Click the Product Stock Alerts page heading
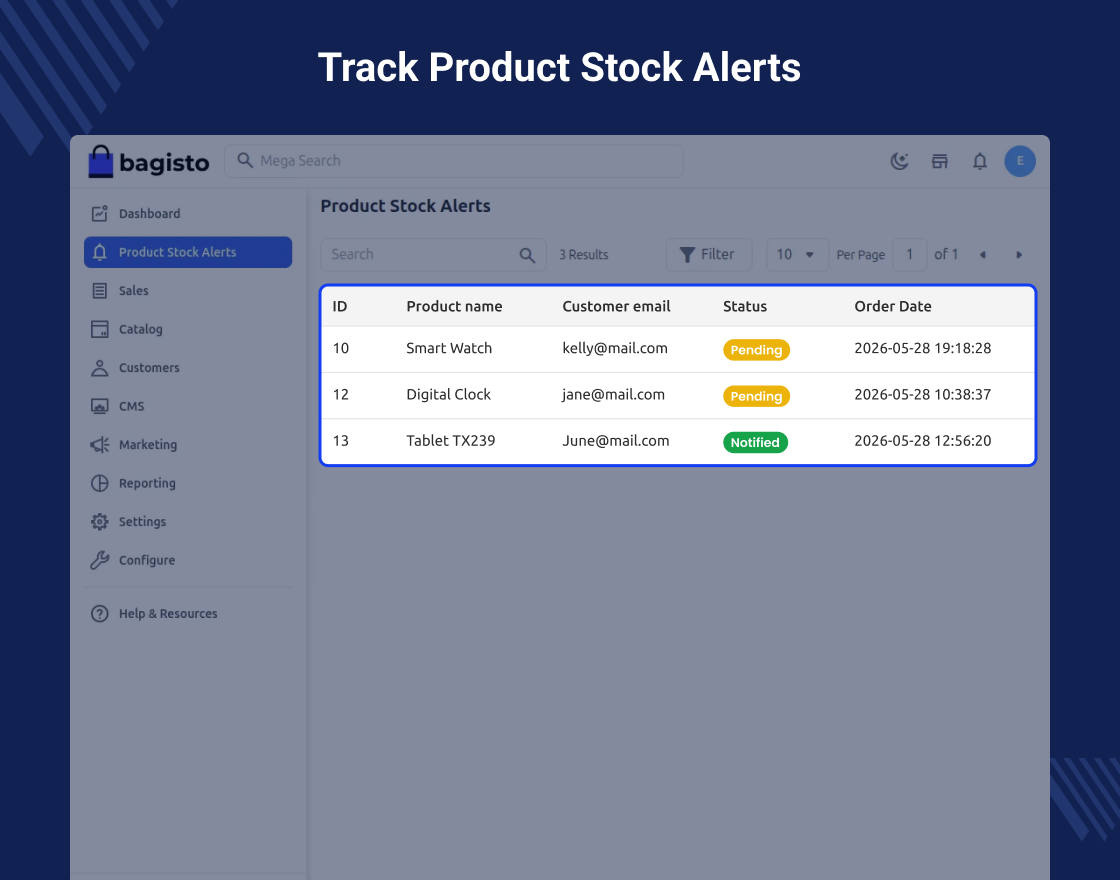 coord(406,206)
